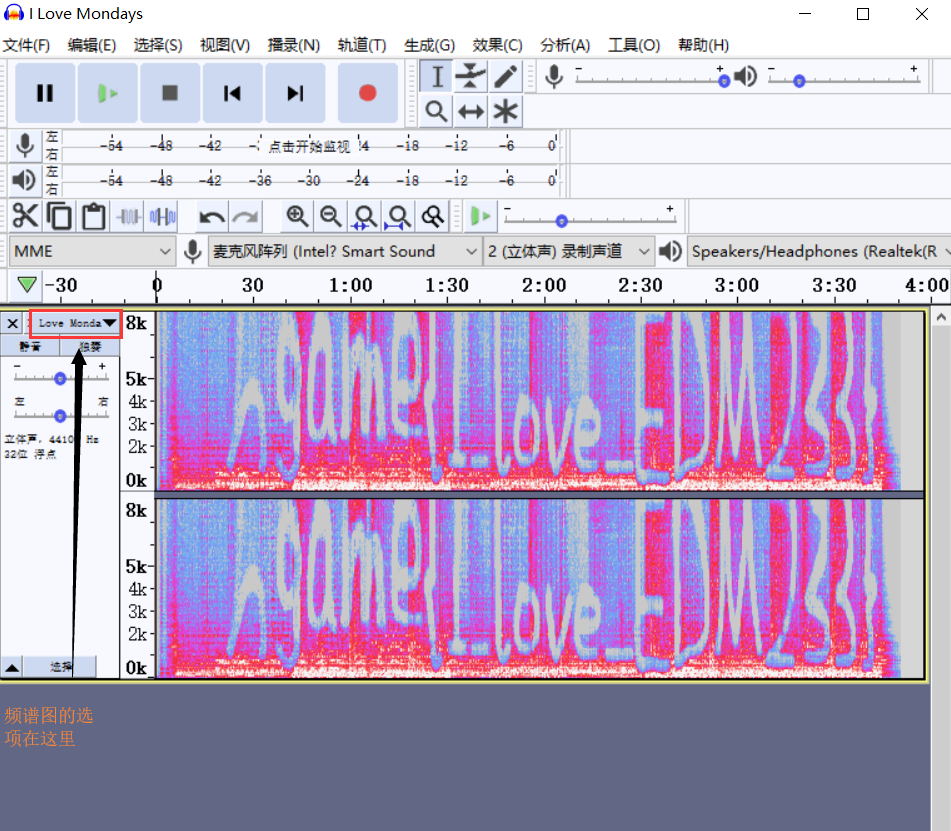The width and height of the screenshot is (951, 831).
Task: Open the 选择(S) menu
Action: (158, 45)
